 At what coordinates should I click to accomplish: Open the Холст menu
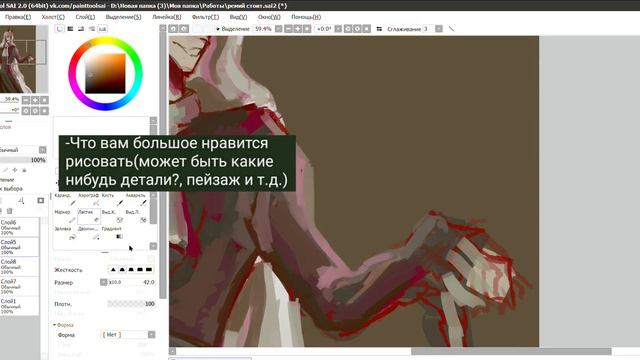tap(53, 17)
